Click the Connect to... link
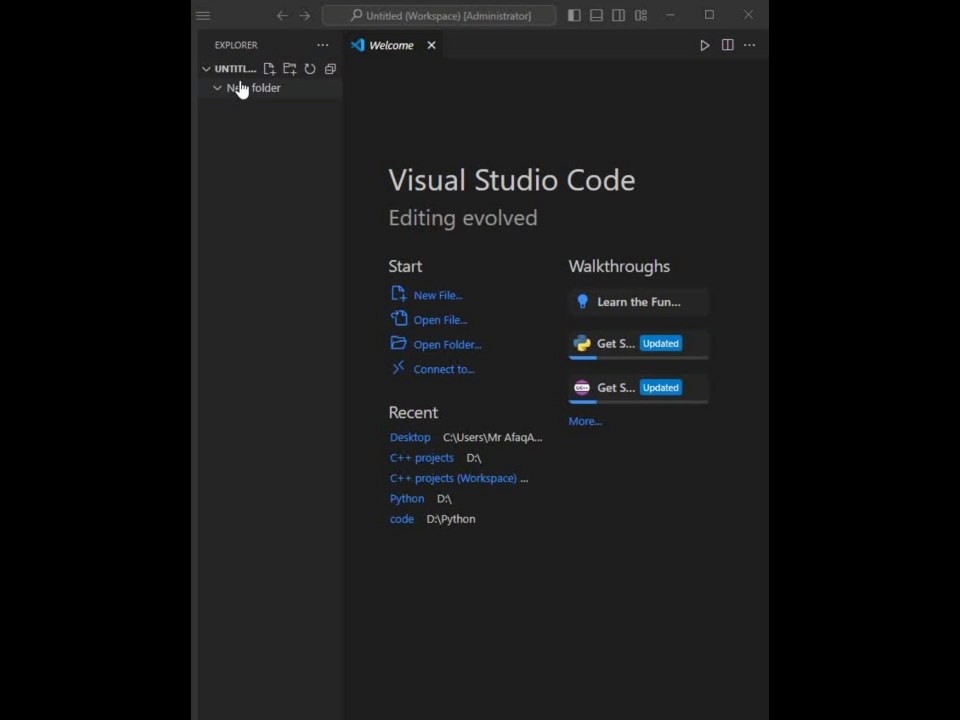 [x=444, y=369]
